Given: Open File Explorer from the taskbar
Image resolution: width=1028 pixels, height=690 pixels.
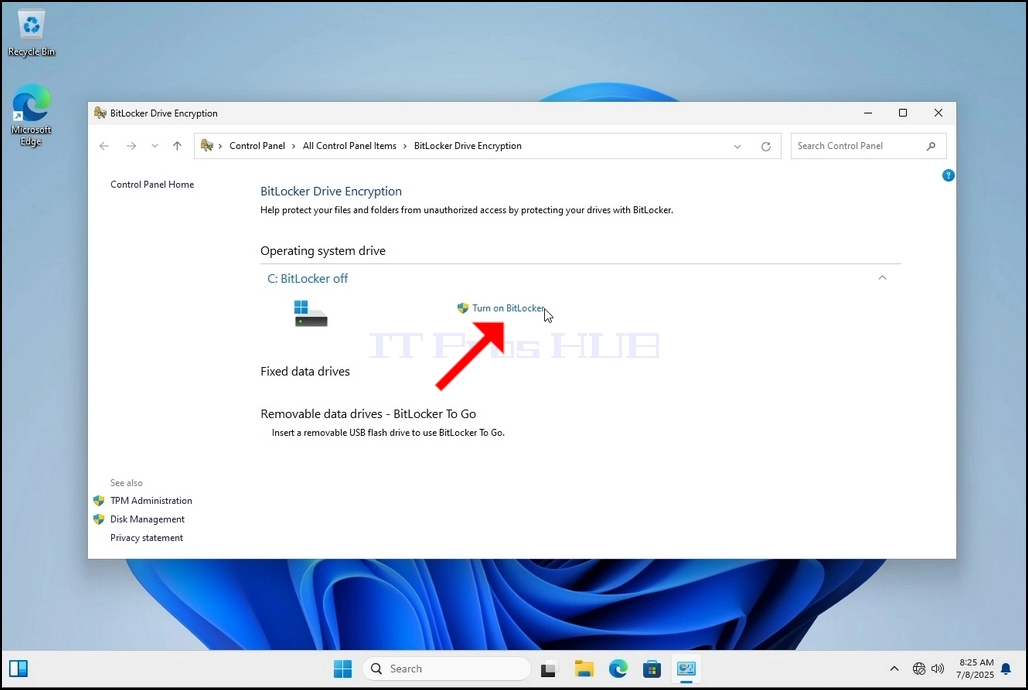Looking at the screenshot, I should (x=583, y=669).
